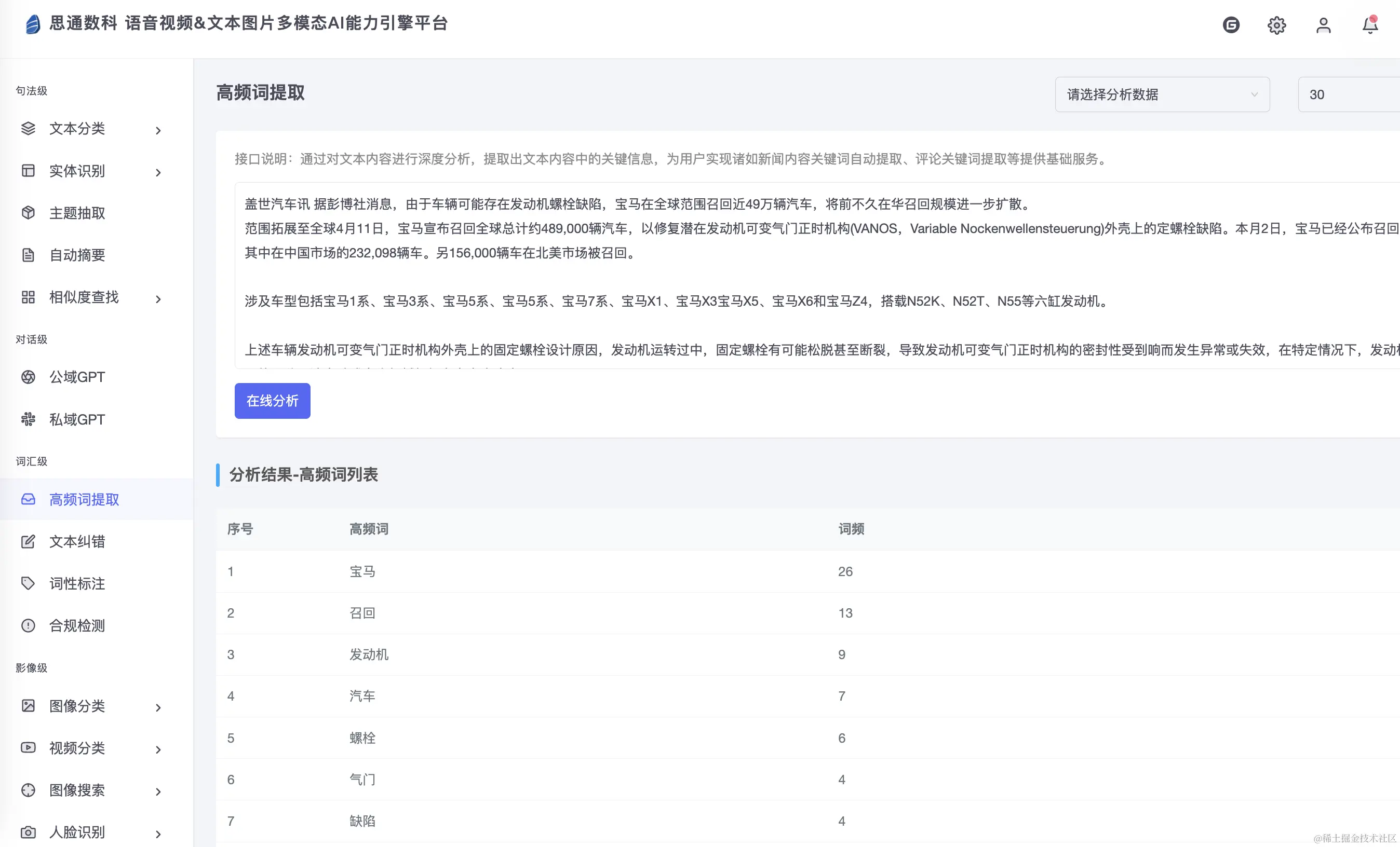This screenshot has height=847, width=1400.
Task: Click the 自动摘要 document icon
Action: click(29, 255)
